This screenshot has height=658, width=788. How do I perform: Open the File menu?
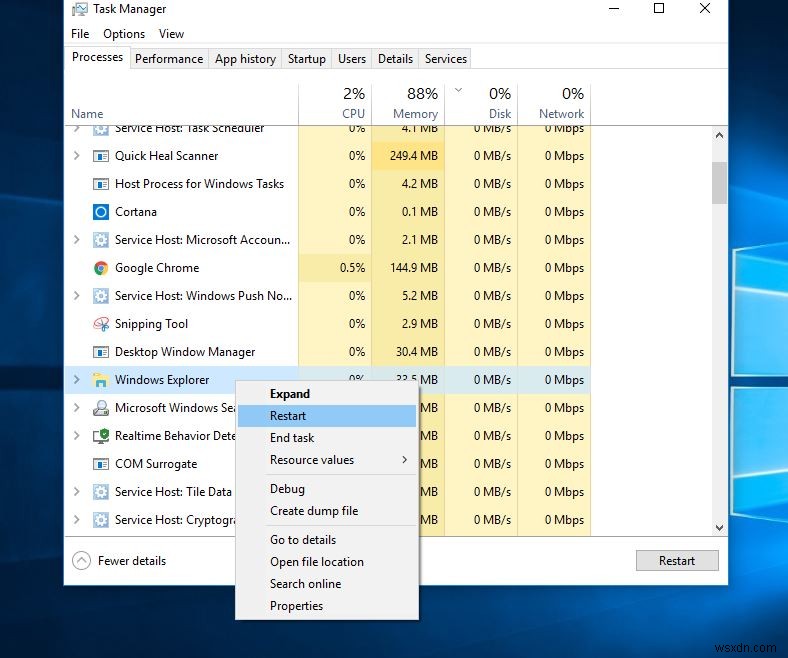(80, 34)
